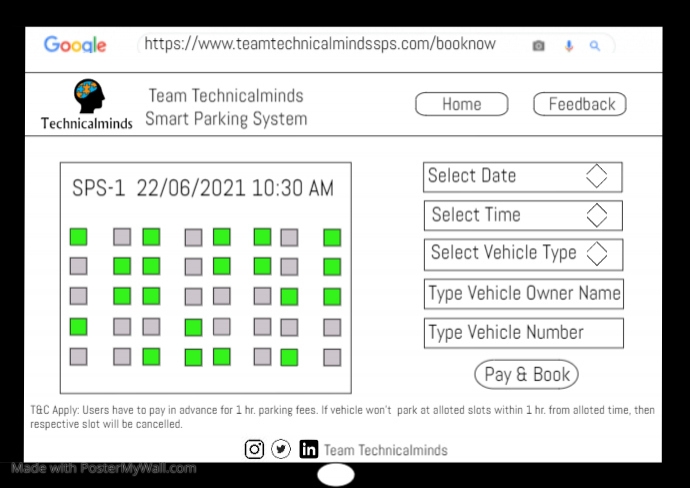Open the LinkedIn icon in footer
690x488 pixels.
click(x=309, y=450)
